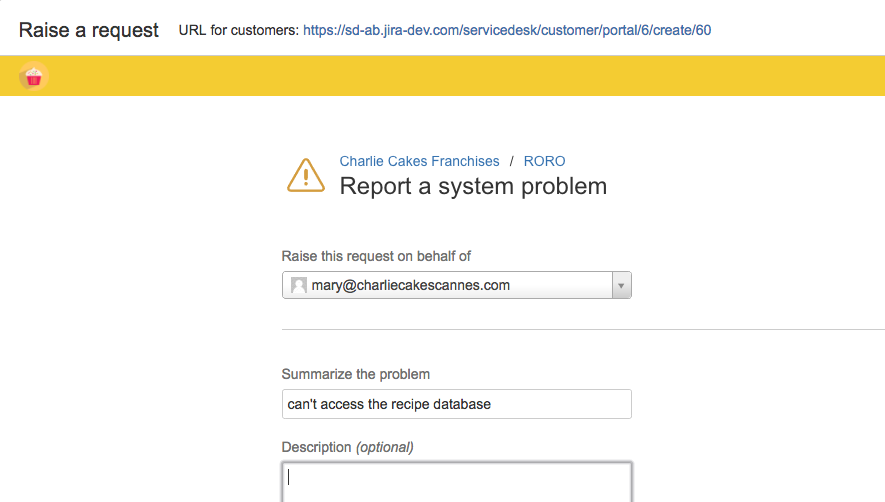Click the URL for customers label text
Image resolution: width=885 pixels, height=502 pixels.
pos(239,30)
